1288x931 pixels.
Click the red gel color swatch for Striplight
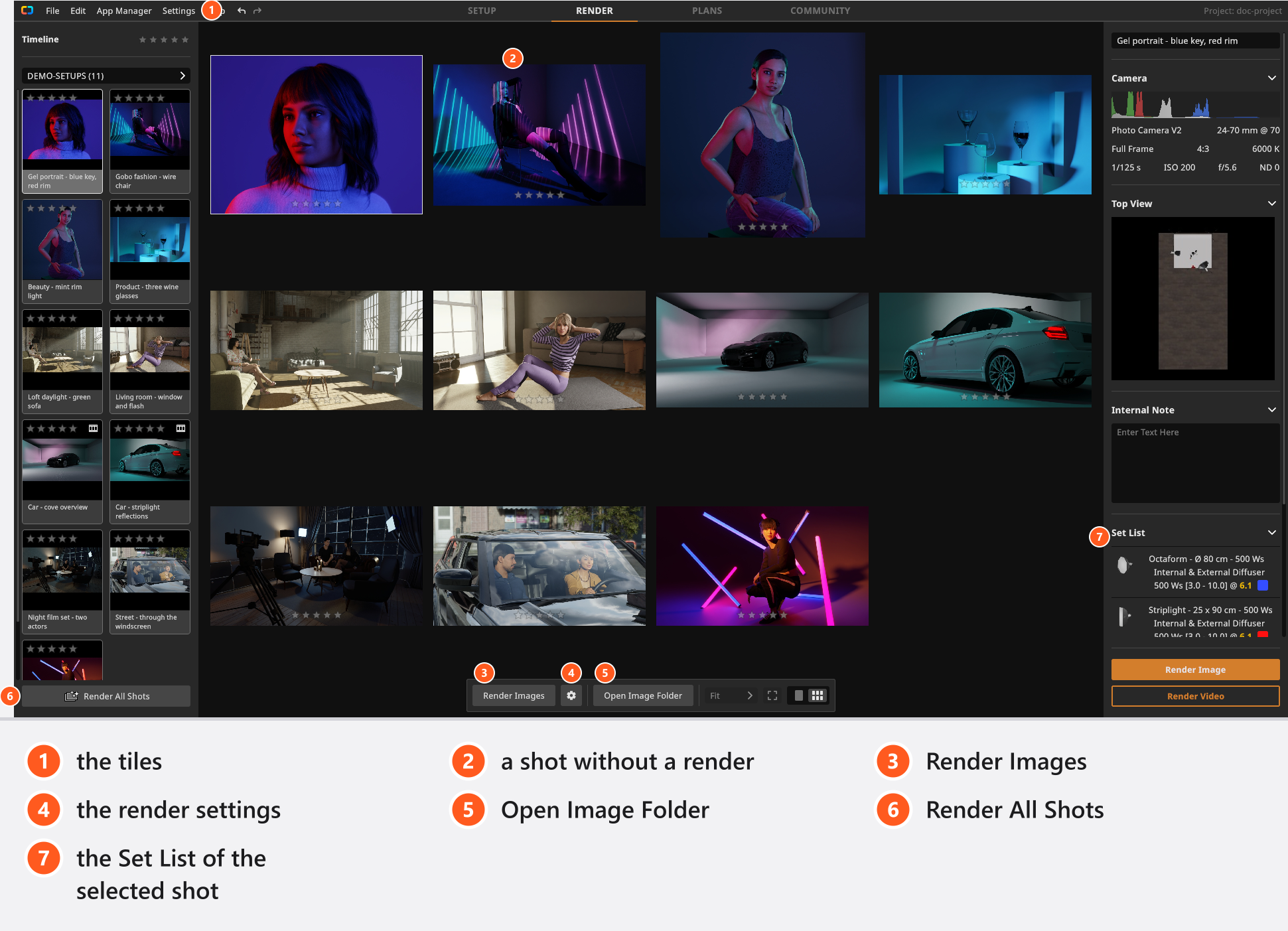click(1263, 635)
